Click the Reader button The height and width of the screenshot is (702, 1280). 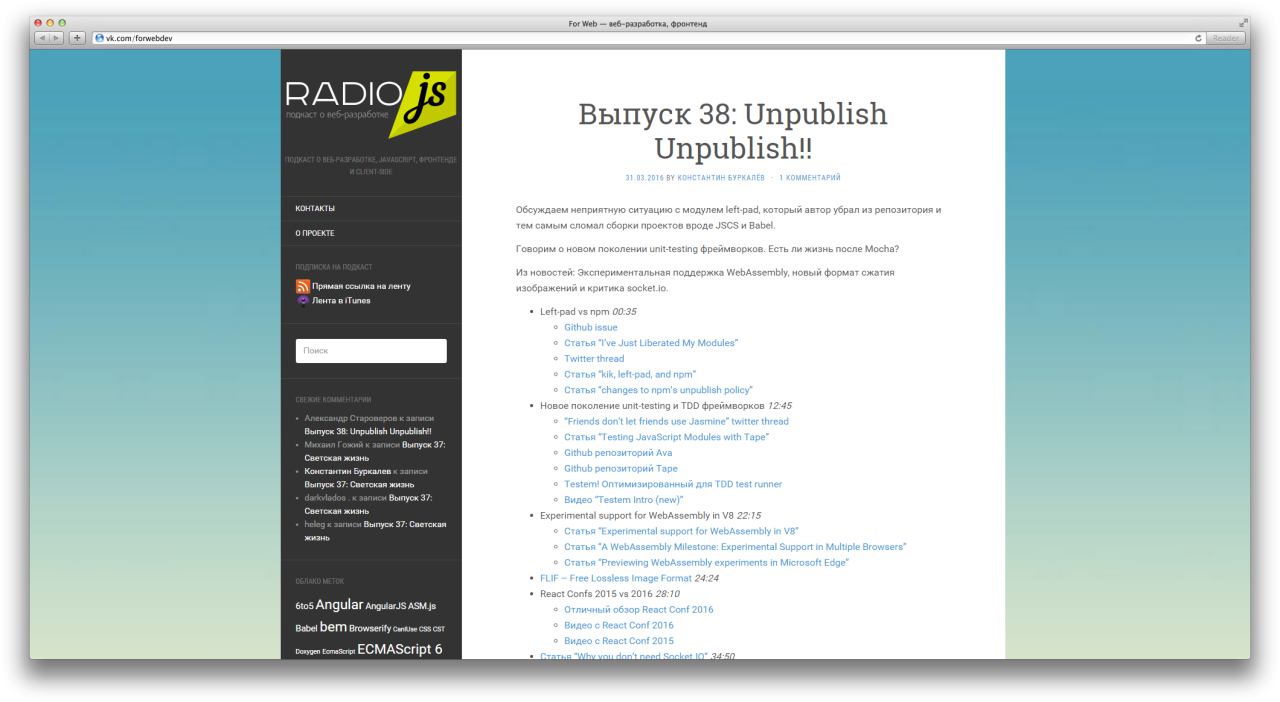tap(1225, 38)
